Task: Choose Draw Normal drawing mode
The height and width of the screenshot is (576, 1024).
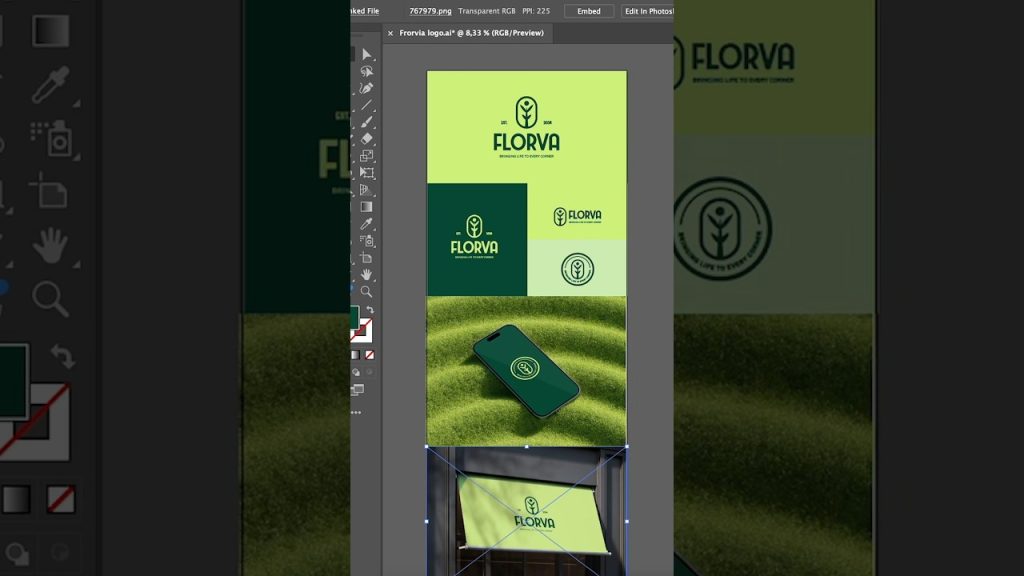Action: pyautogui.click(x=356, y=372)
